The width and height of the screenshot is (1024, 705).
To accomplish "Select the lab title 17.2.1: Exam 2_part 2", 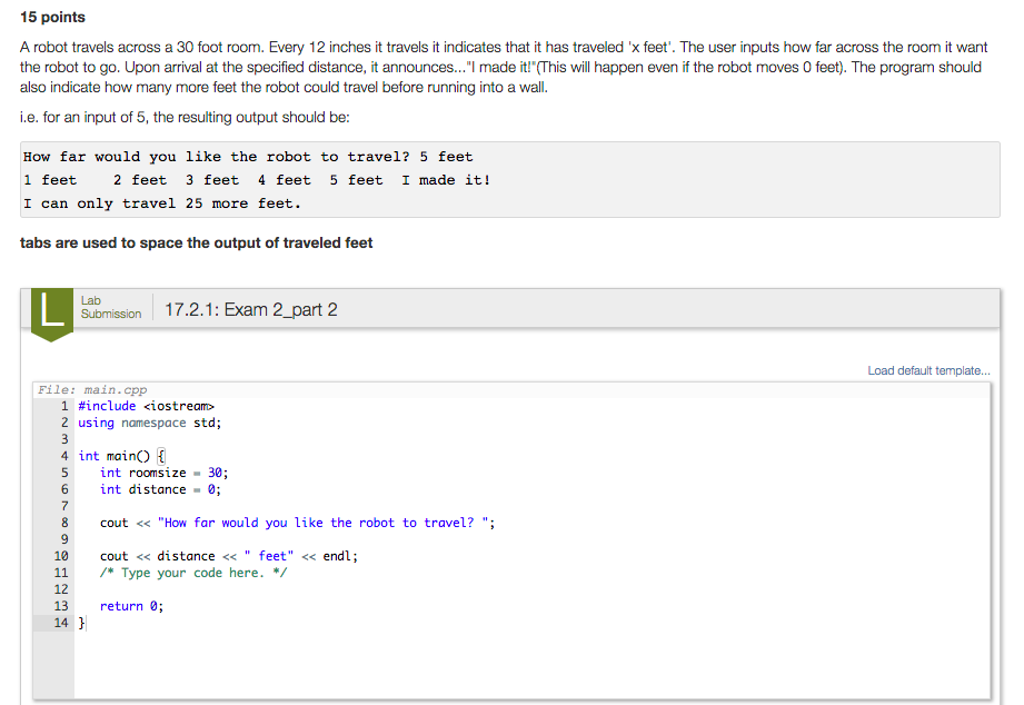I will [x=250, y=309].
